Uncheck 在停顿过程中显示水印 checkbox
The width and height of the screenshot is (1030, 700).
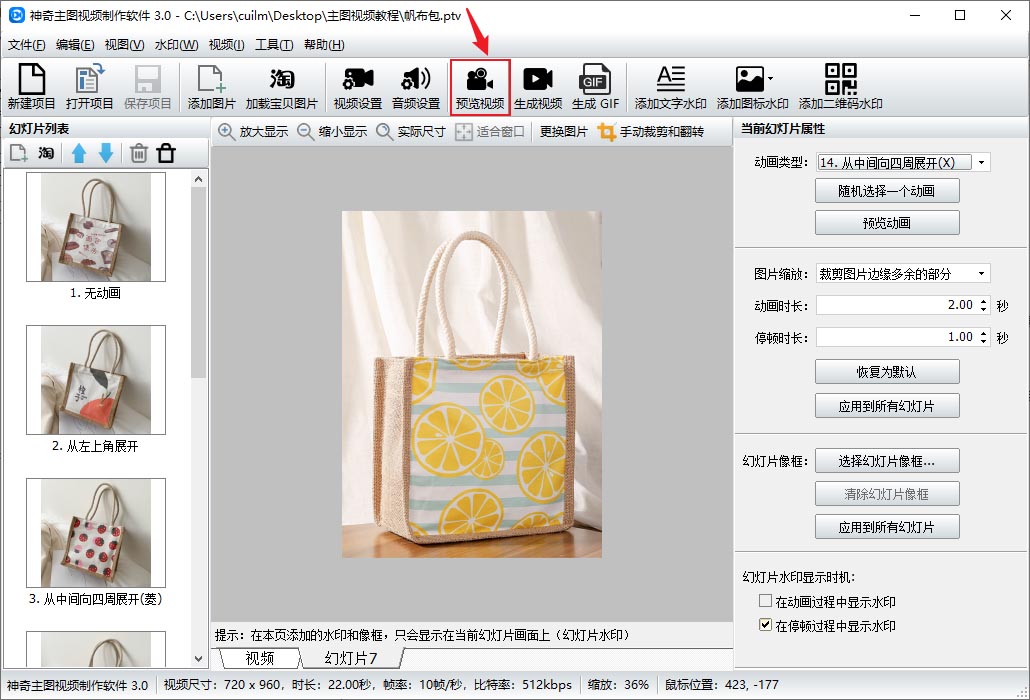click(765, 625)
